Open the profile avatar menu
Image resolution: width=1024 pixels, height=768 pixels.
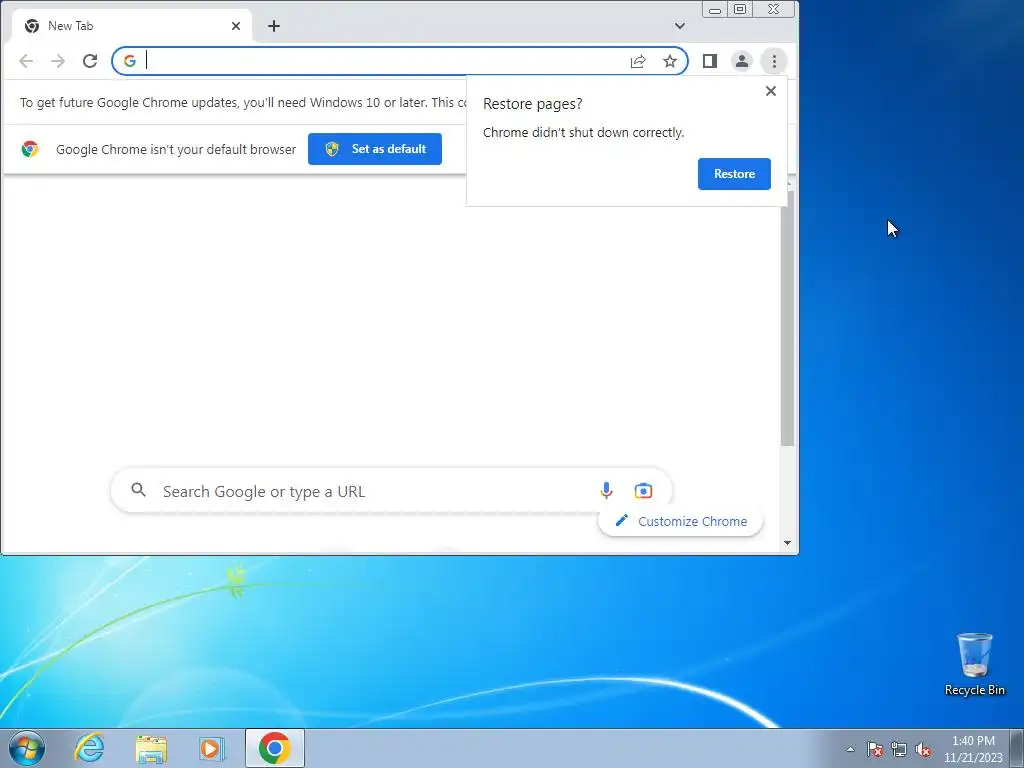[x=742, y=61]
